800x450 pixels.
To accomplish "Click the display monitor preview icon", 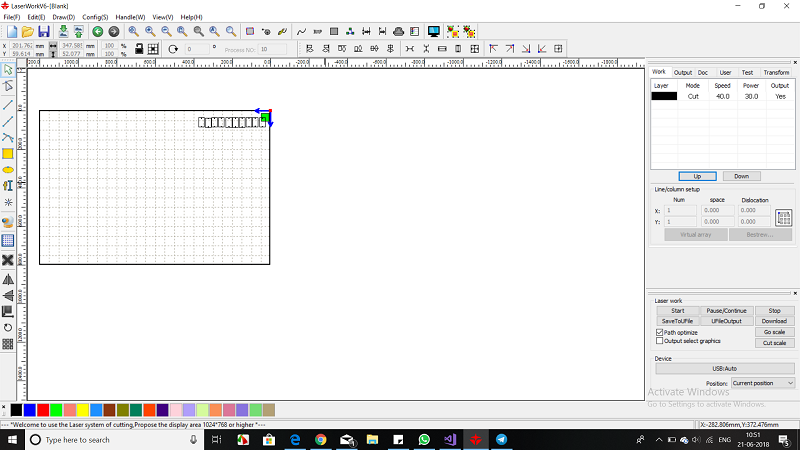I will [434, 32].
